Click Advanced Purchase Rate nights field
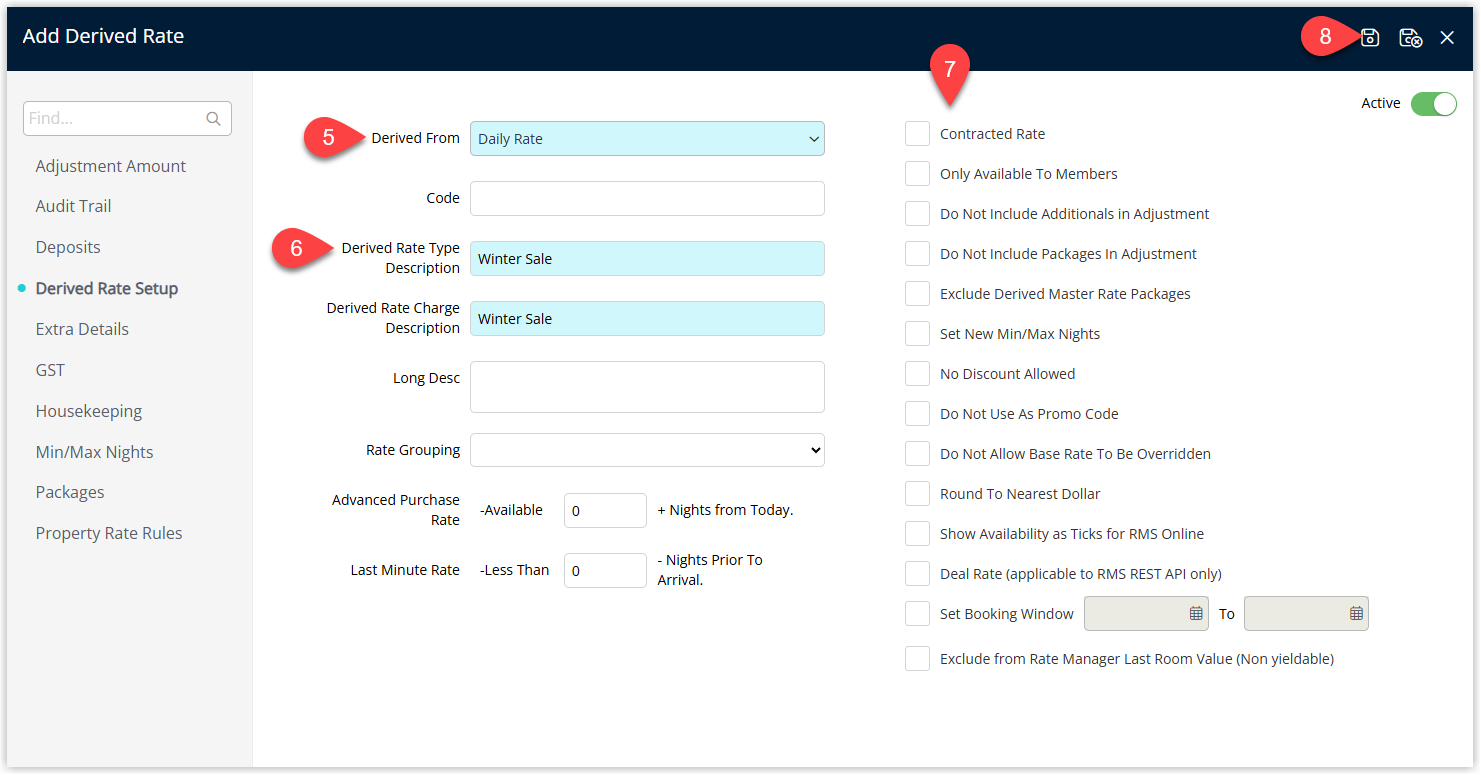 point(605,510)
